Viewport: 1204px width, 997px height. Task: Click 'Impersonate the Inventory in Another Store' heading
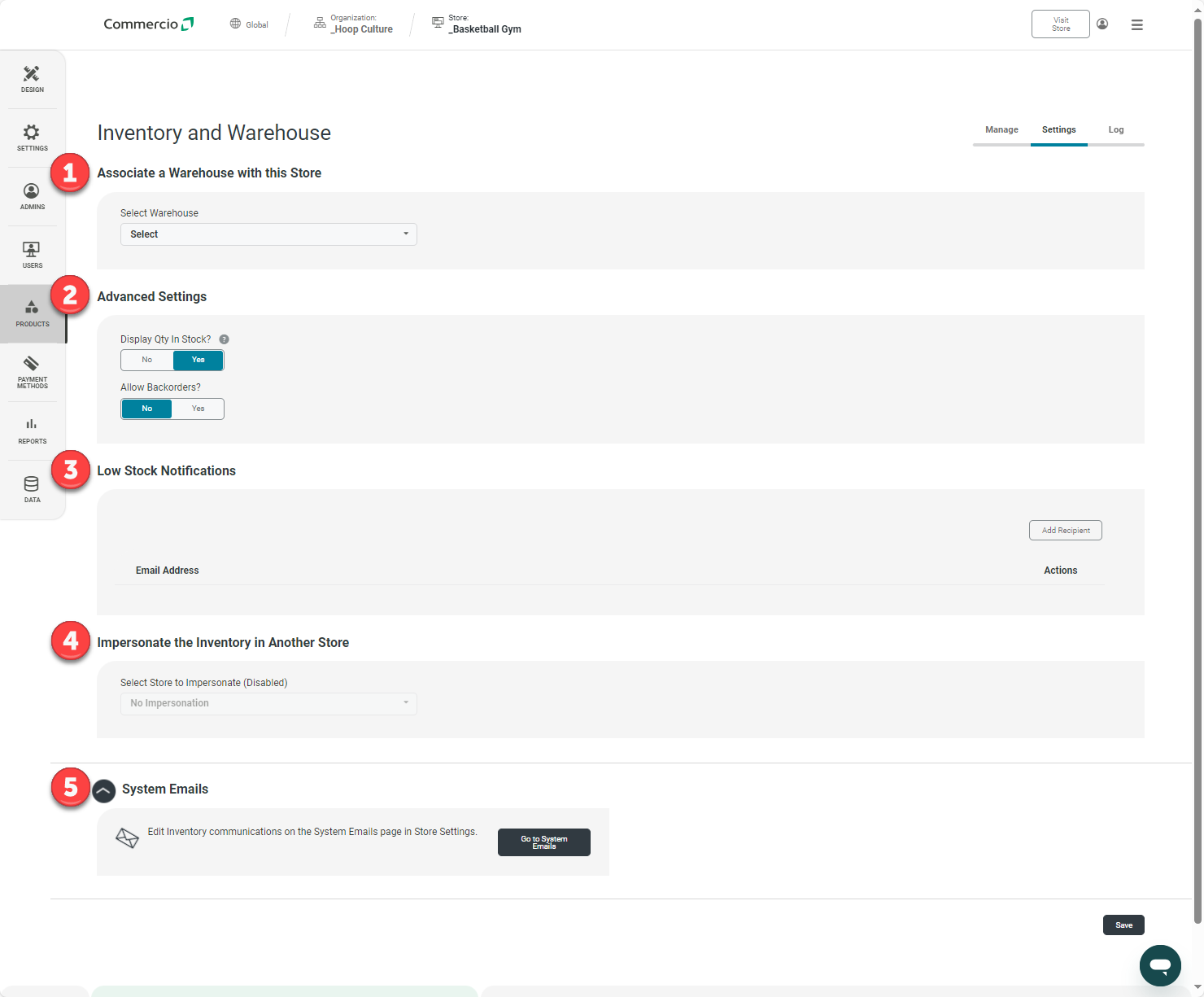223,643
